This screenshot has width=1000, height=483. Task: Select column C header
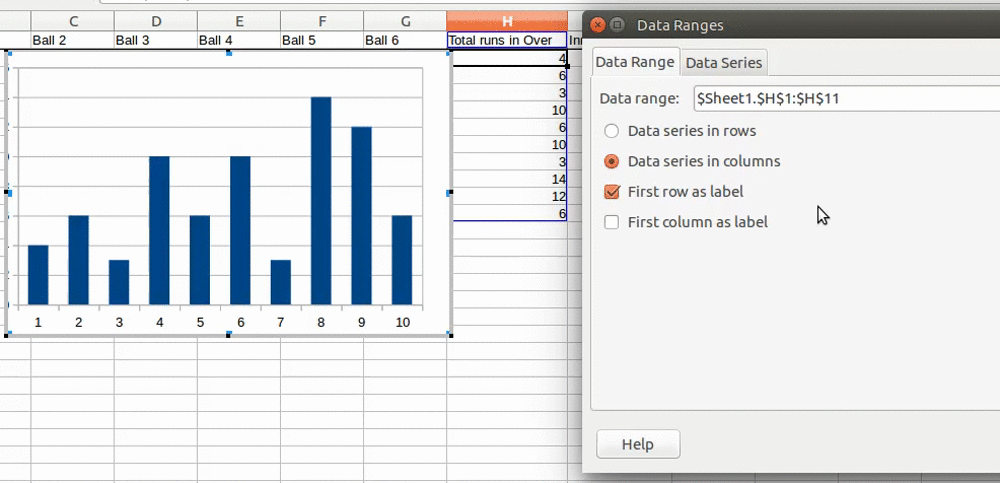(x=73, y=21)
